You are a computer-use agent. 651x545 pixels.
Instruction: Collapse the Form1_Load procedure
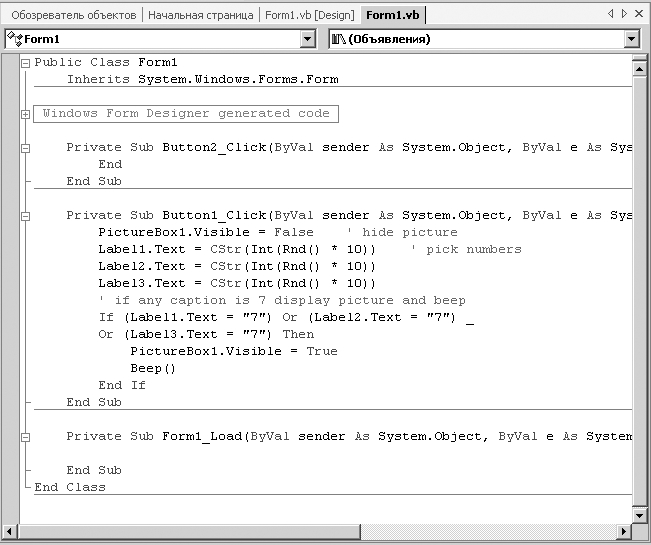pos(26,437)
